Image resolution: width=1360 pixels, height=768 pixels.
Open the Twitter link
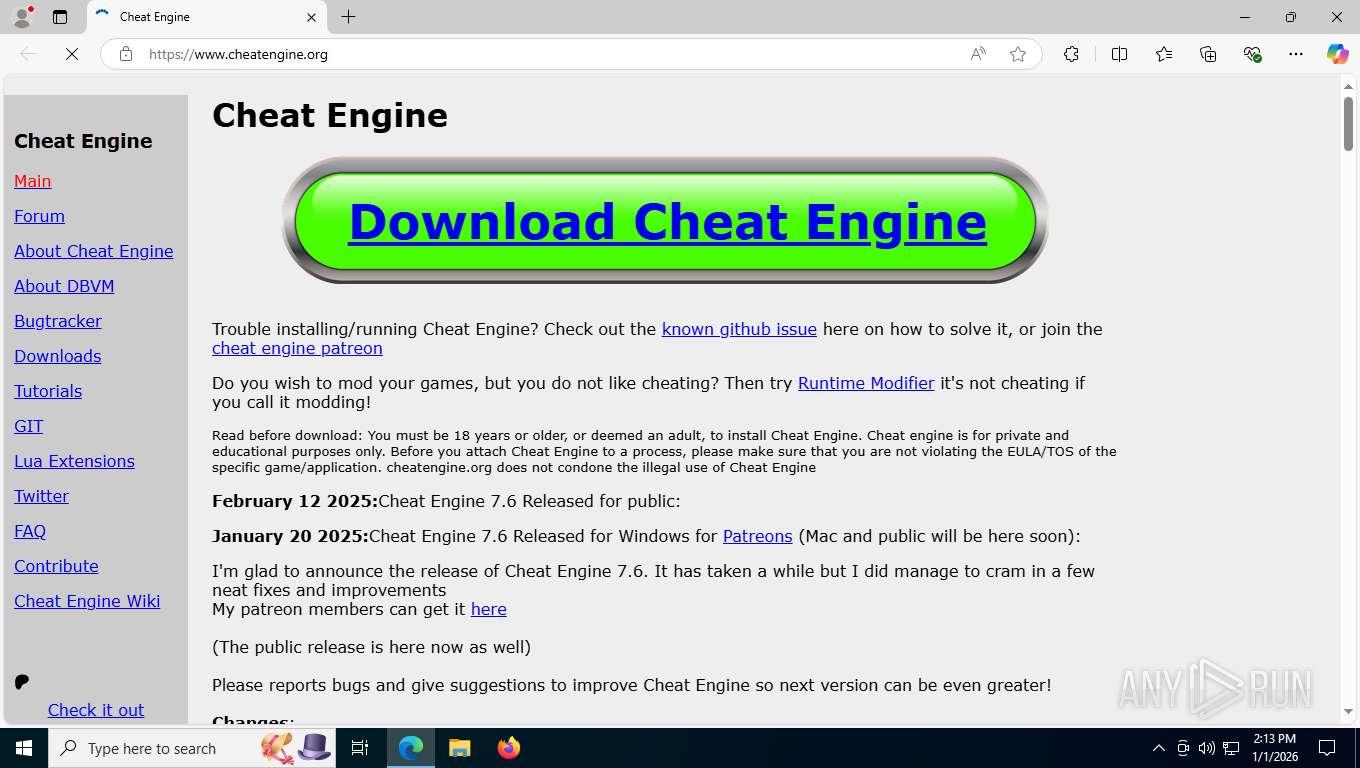pos(41,496)
